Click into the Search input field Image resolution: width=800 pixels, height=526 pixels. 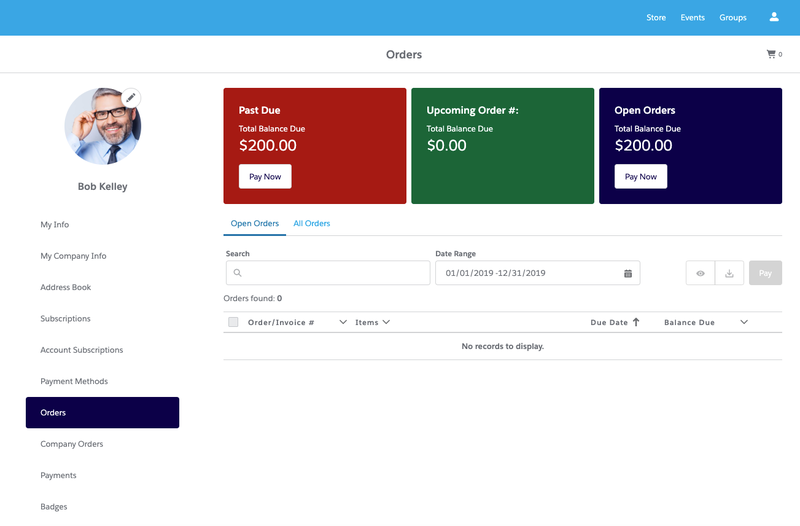coord(328,273)
